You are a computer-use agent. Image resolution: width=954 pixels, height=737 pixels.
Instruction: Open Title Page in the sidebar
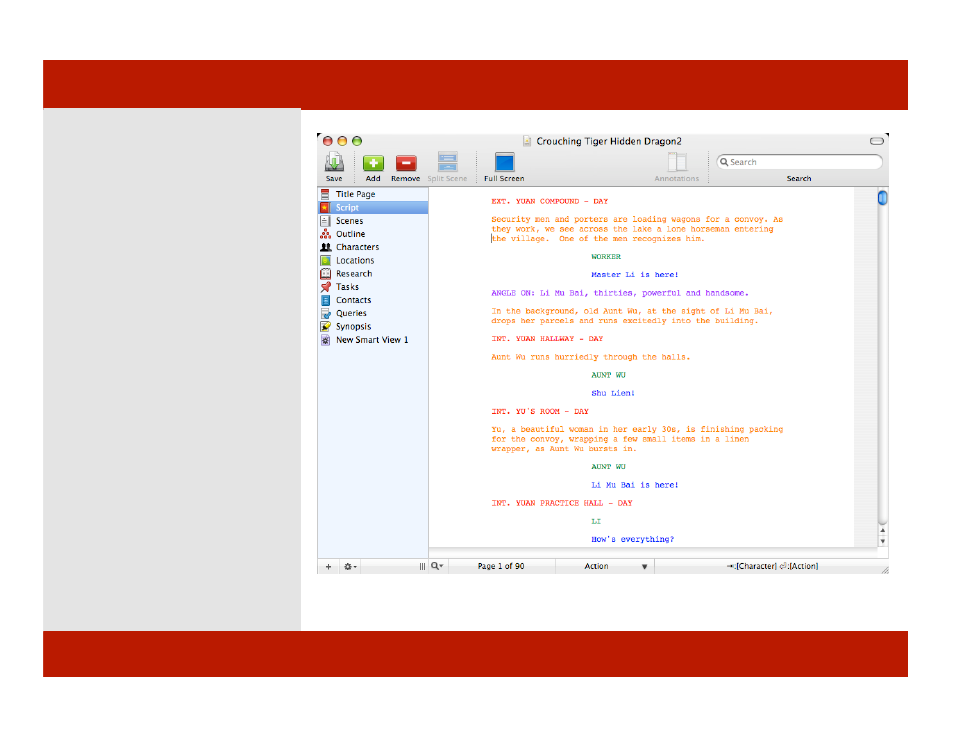[x=373, y=194]
